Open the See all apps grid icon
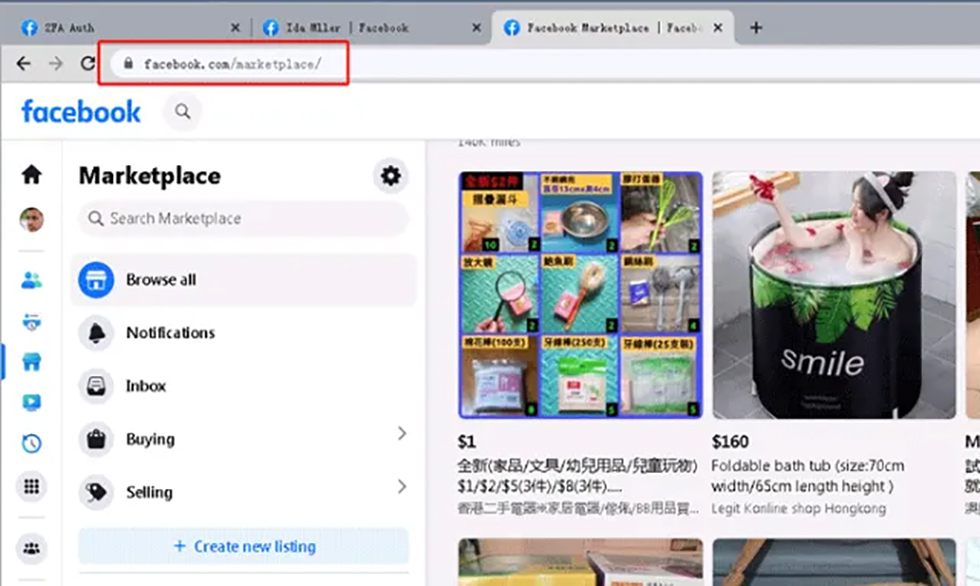The height and width of the screenshot is (586, 980). [32, 487]
